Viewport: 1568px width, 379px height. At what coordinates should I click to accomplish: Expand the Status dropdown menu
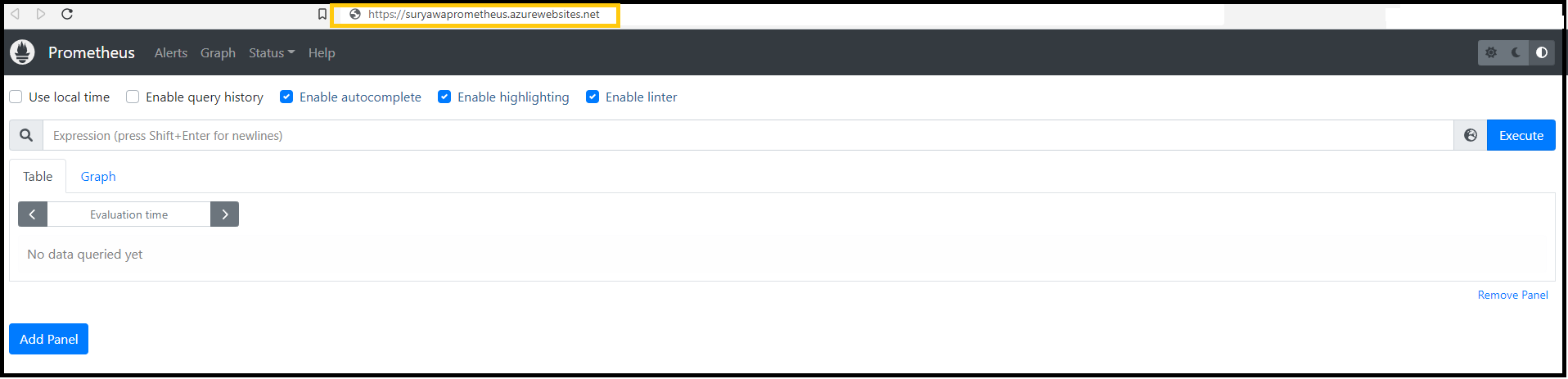coord(272,52)
